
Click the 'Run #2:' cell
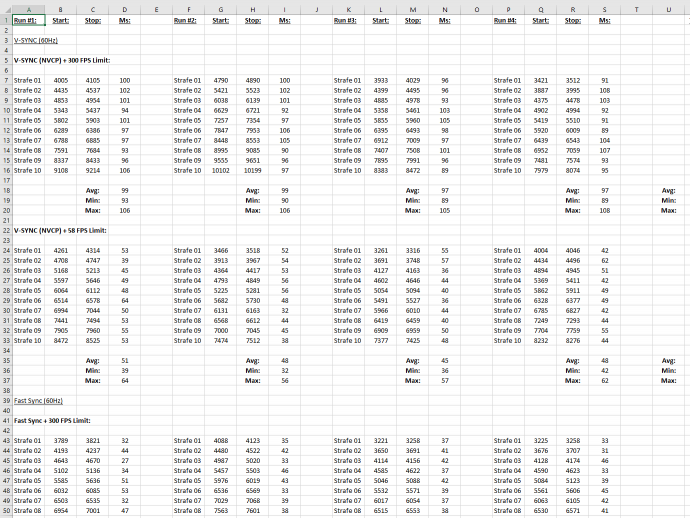pos(188,20)
